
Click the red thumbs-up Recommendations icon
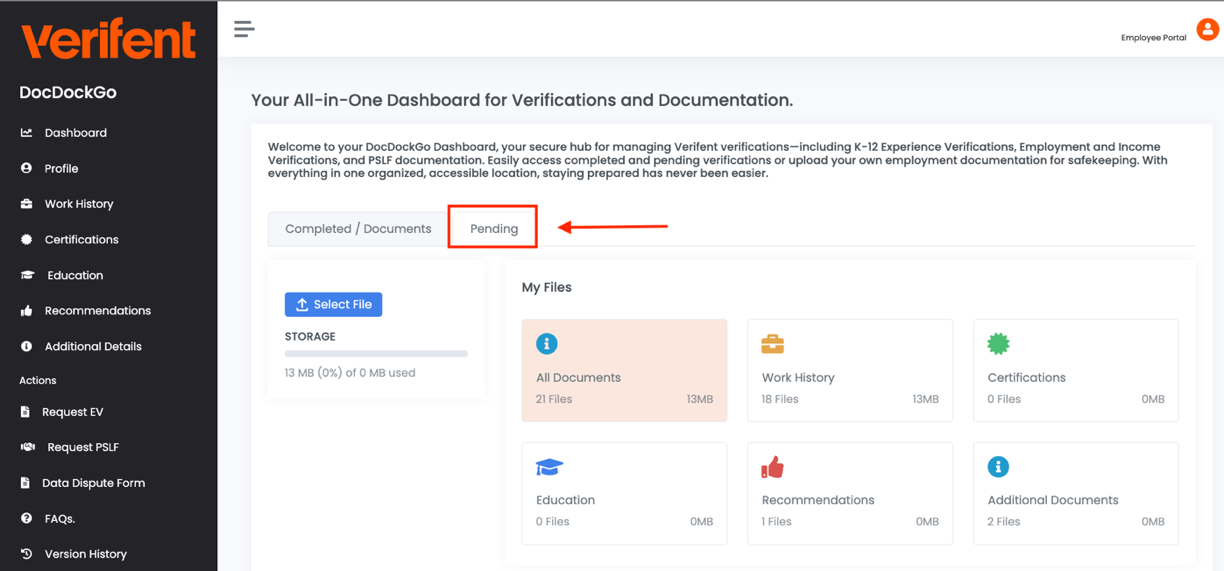772,467
